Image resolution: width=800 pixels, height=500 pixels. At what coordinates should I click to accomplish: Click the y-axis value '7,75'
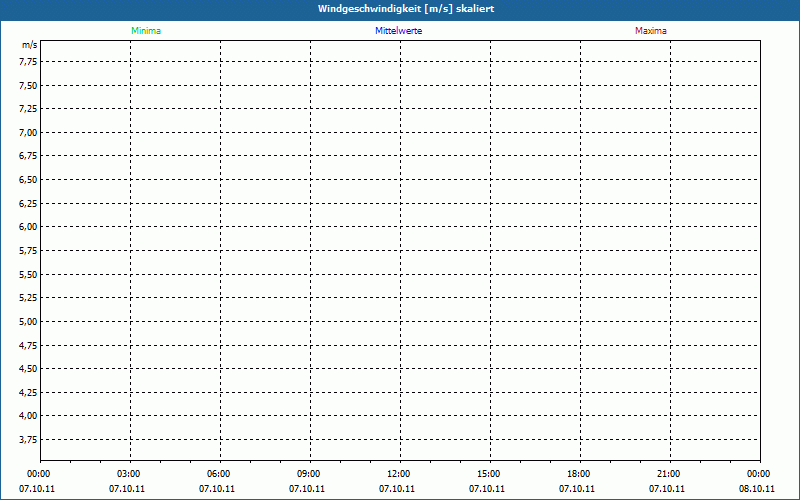pyautogui.click(x=28, y=62)
